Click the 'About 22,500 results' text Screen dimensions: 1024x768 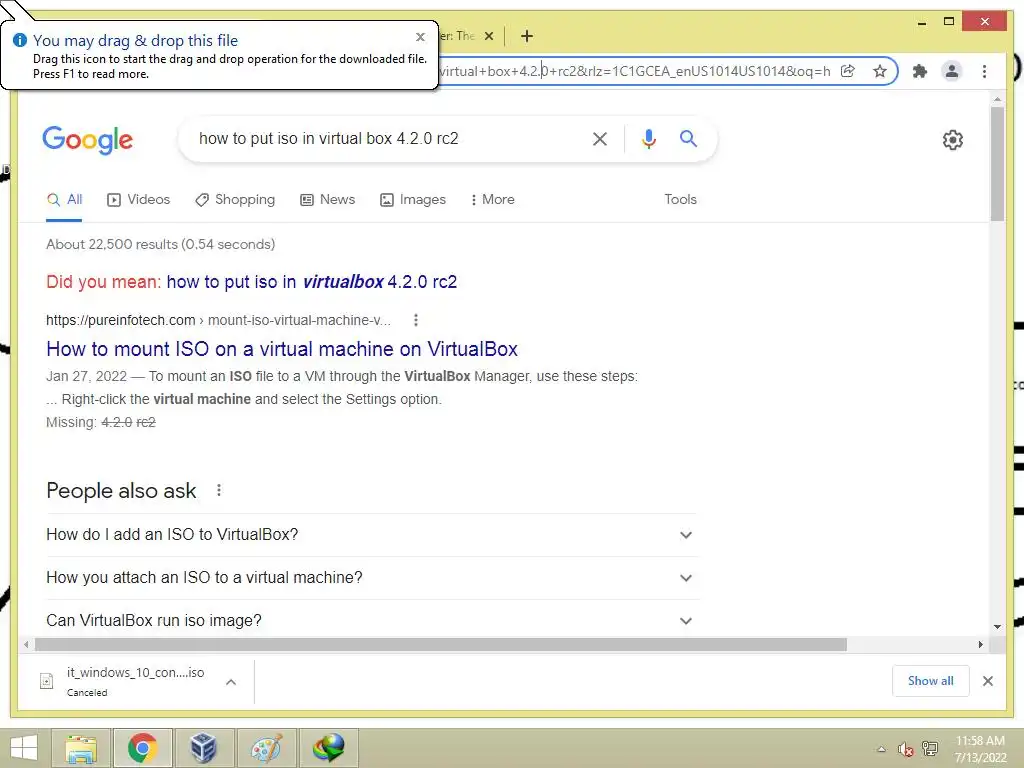161,244
